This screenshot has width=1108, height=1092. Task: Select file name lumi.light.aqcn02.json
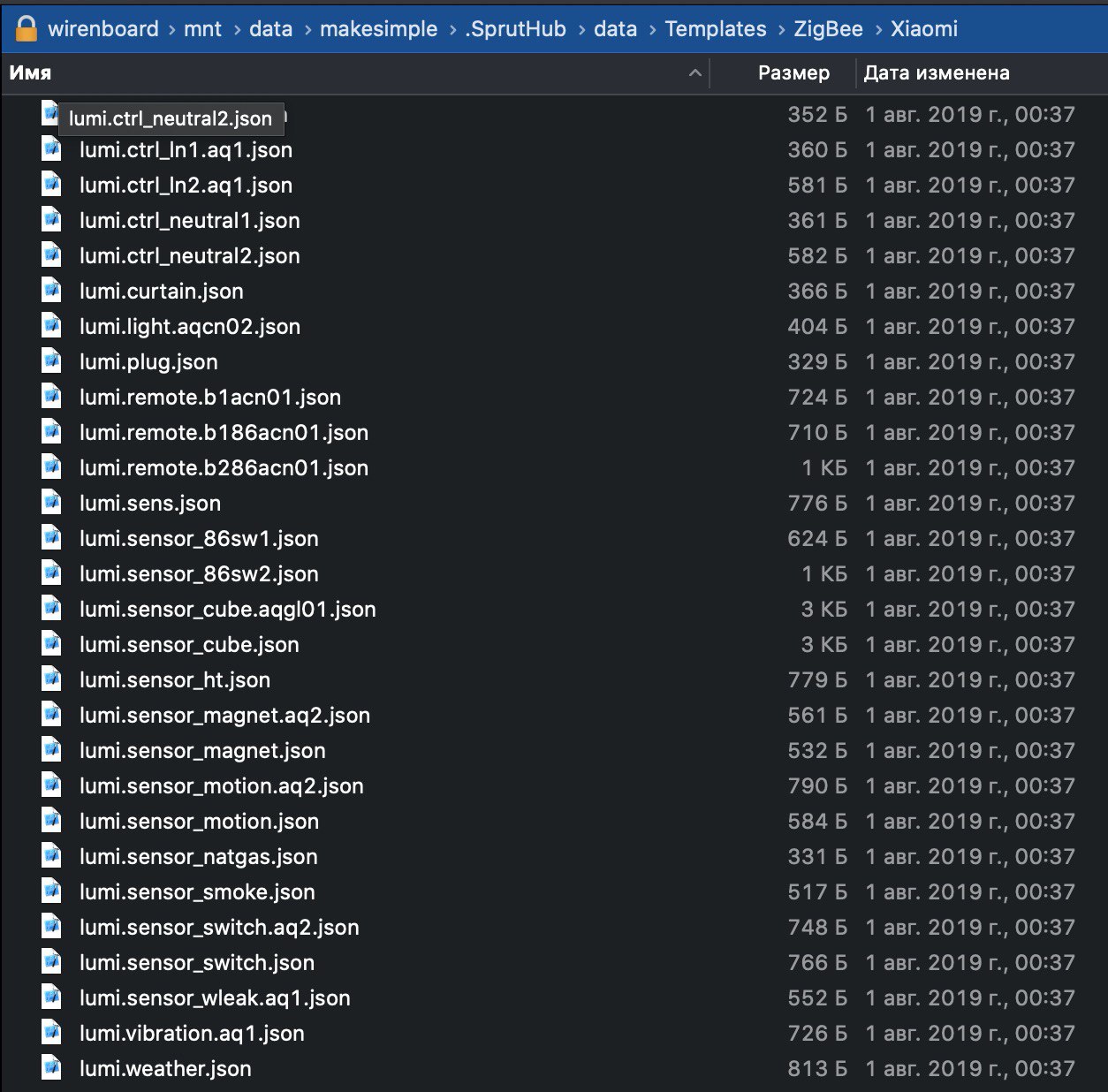[190, 327]
